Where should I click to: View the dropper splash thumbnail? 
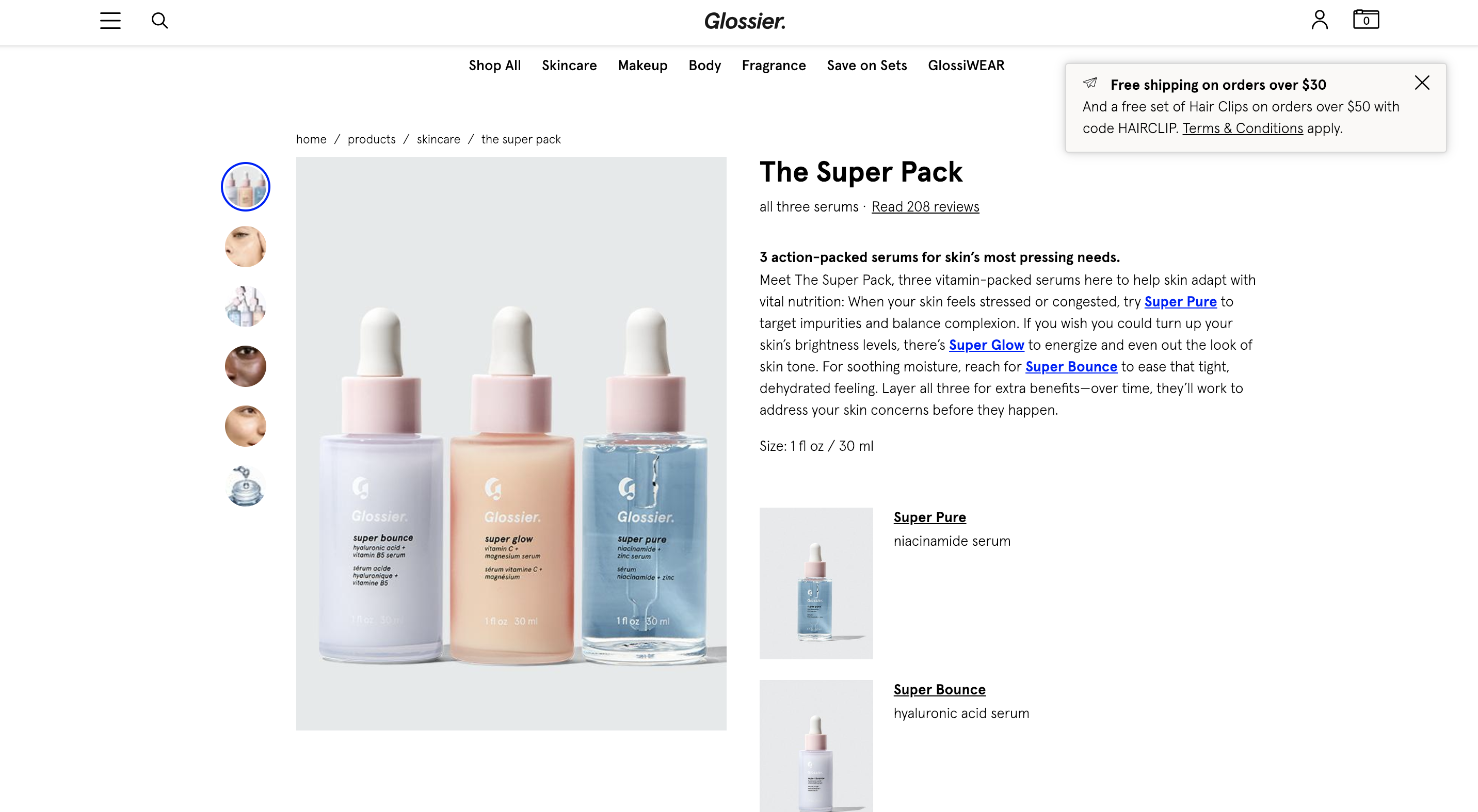click(246, 486)
